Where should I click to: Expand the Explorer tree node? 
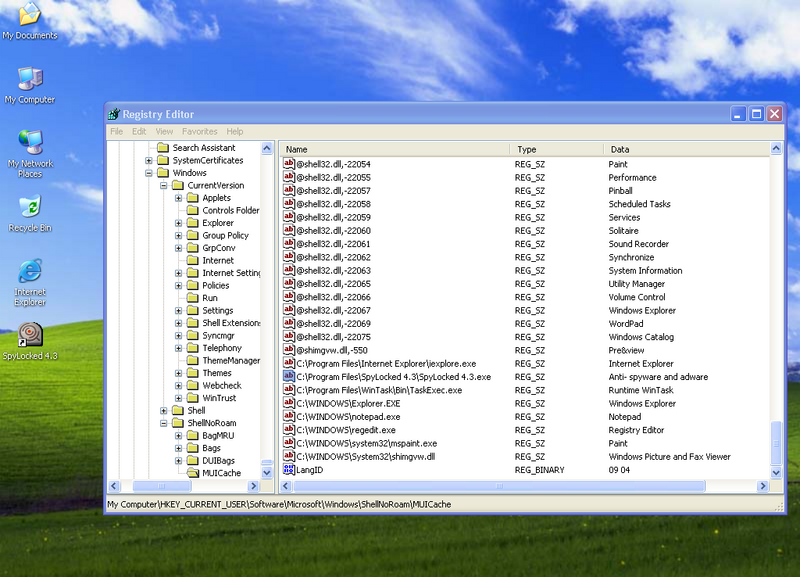tap(178, 223)
